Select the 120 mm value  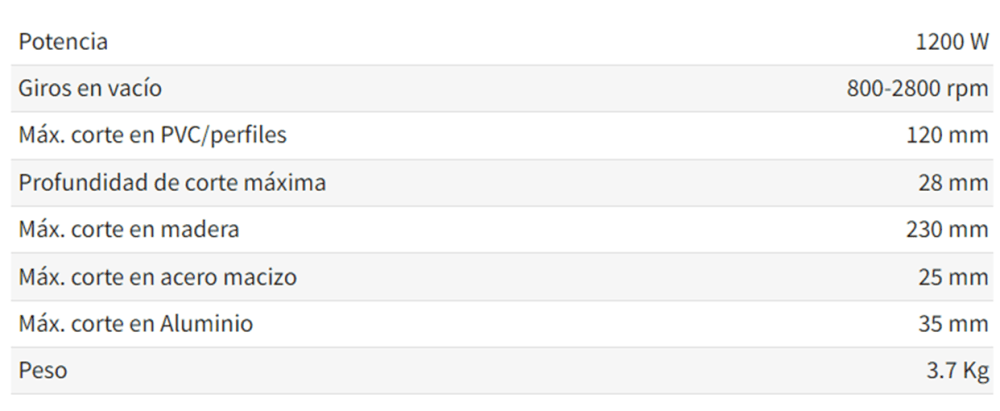click(947, 135)
